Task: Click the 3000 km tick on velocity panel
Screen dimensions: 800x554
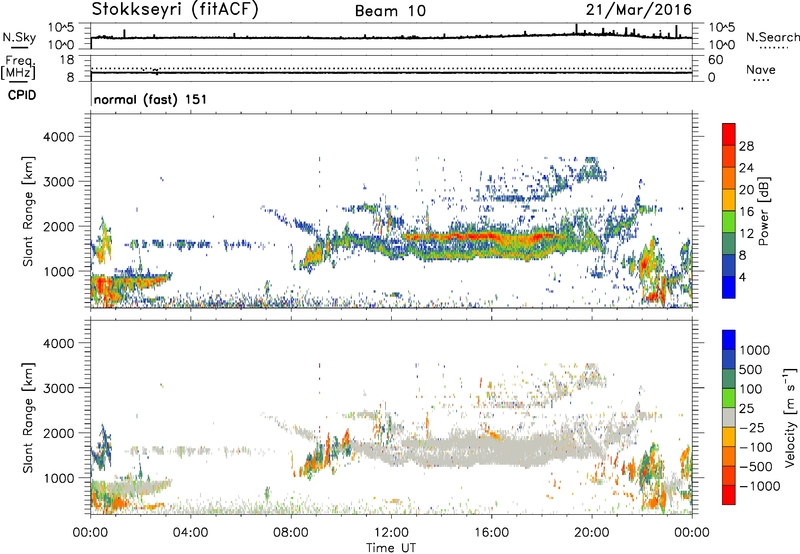Action: click(59, 388)
